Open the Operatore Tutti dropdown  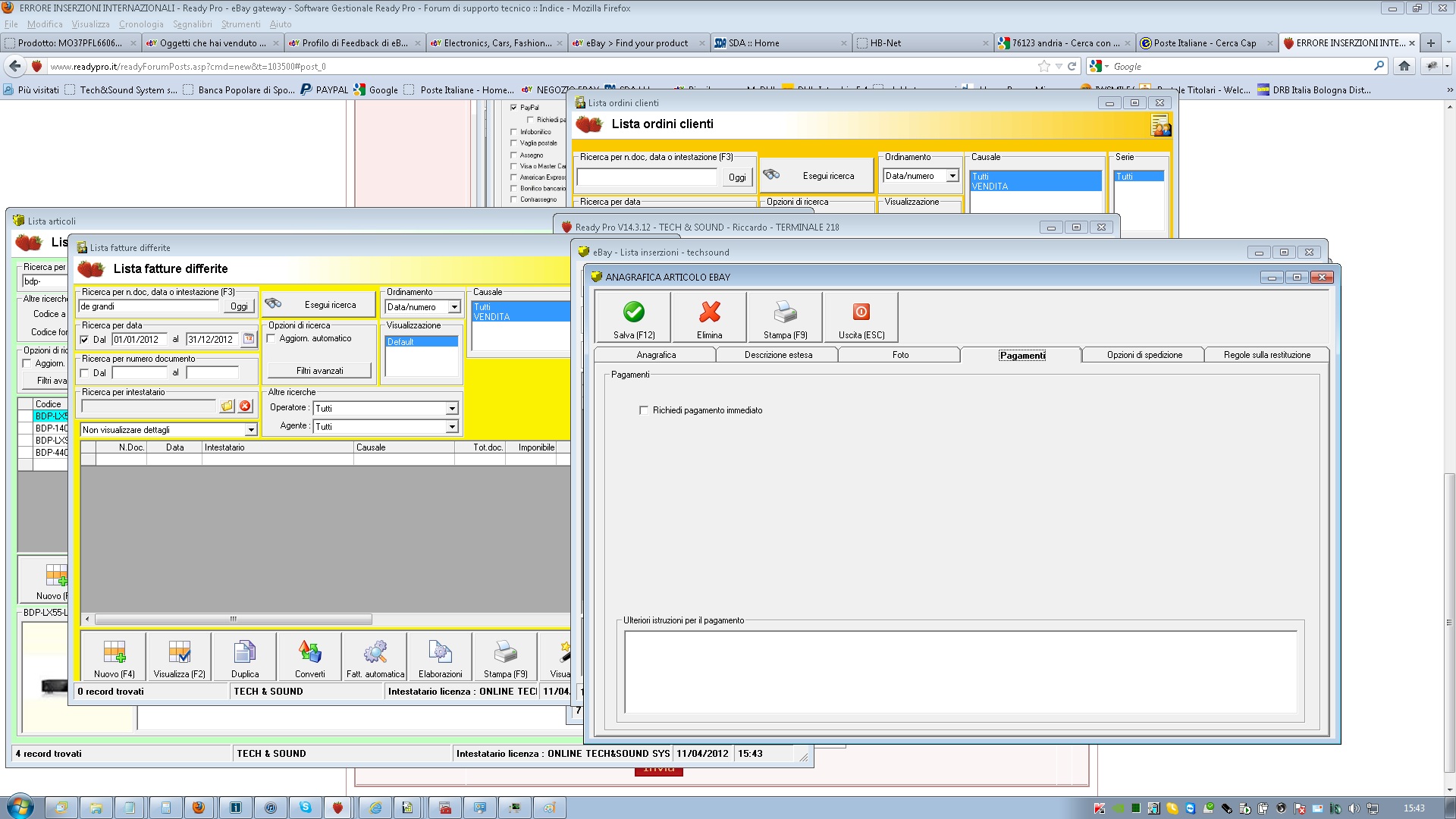click(x=452, y=409)
